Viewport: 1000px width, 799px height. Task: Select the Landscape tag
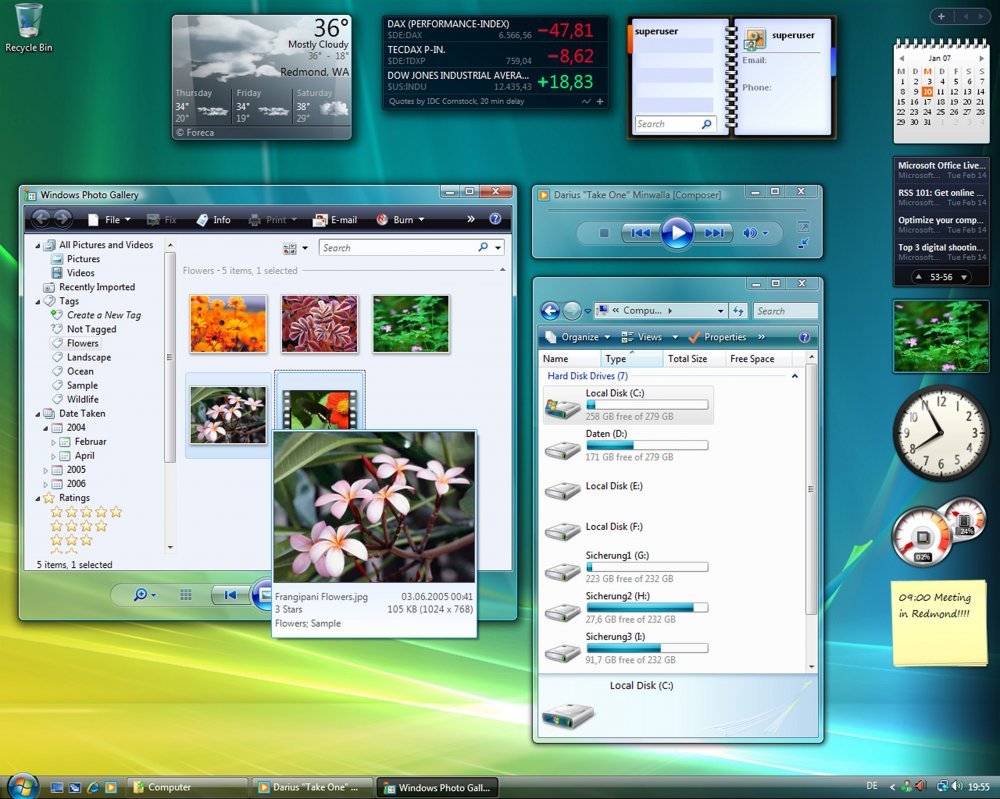coord(82,357)
